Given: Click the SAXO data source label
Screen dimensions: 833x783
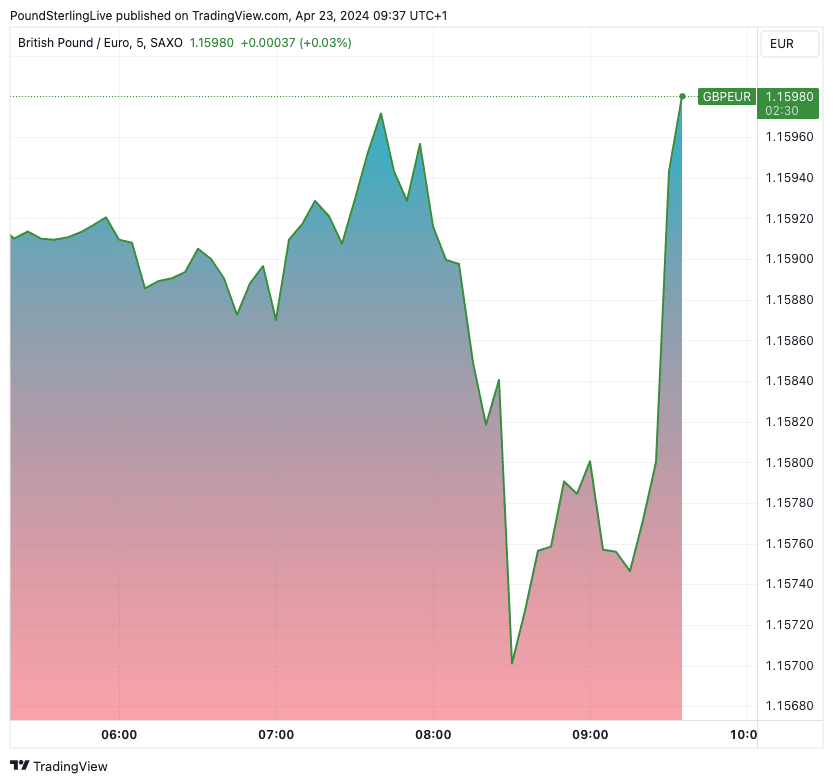Looking at the screenshot, I should click(x=165, y=43).
